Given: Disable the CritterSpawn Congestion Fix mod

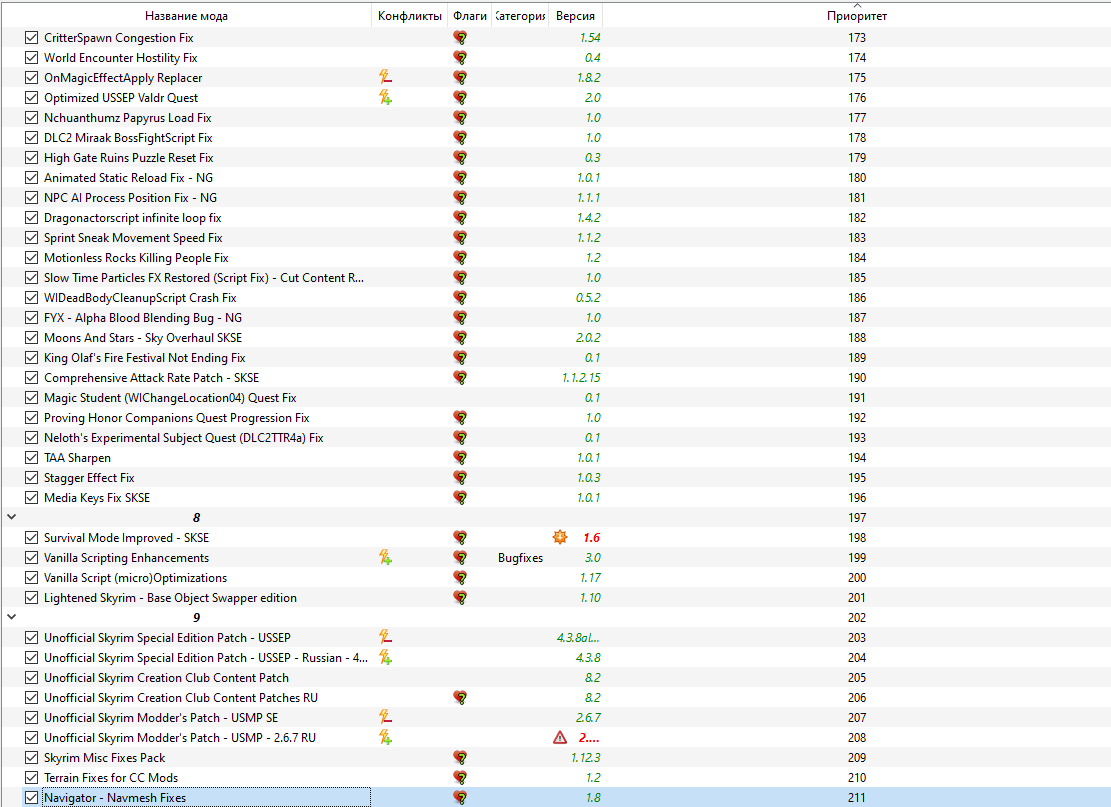Looking at the screenshot, I should click(x=31, y=38).
